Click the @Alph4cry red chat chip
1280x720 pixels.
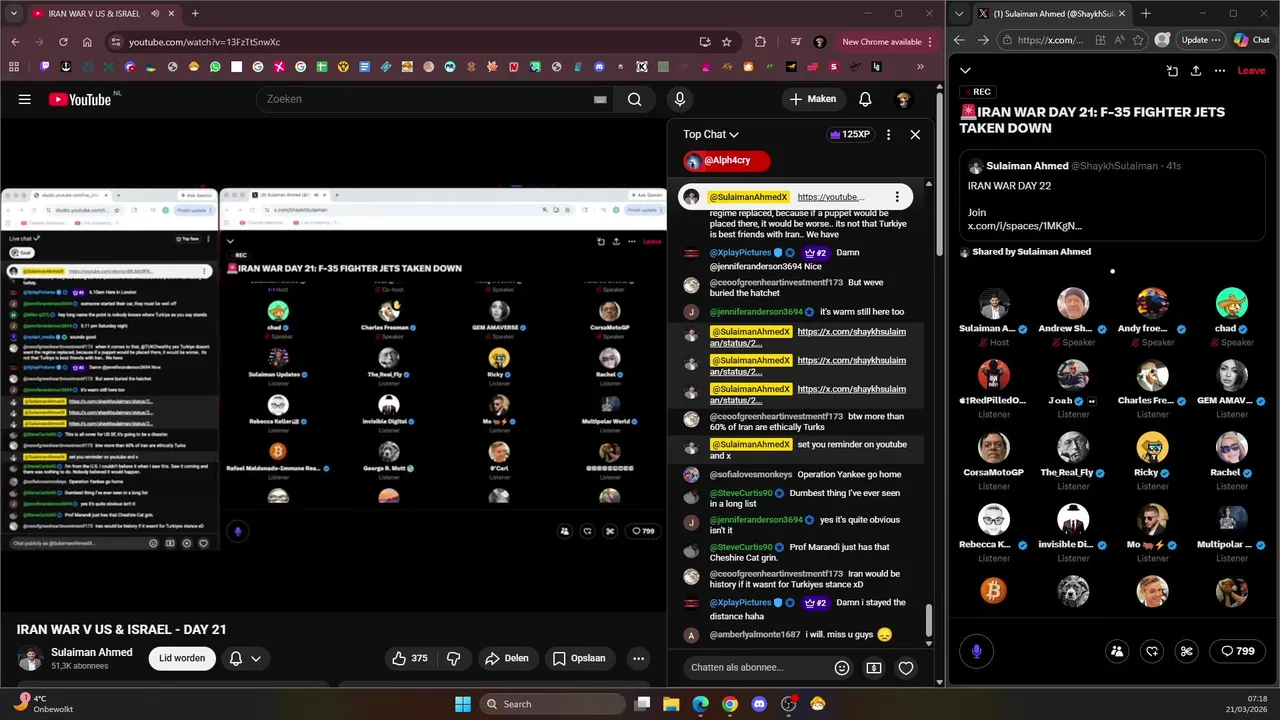726,161
